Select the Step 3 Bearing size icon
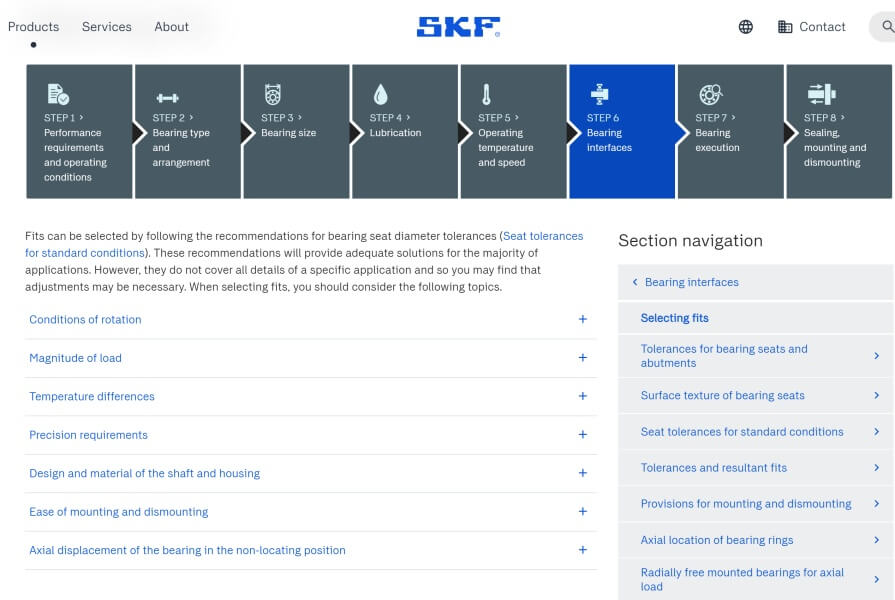Viewport: 895px width, 600px height. tap(273, 94)
